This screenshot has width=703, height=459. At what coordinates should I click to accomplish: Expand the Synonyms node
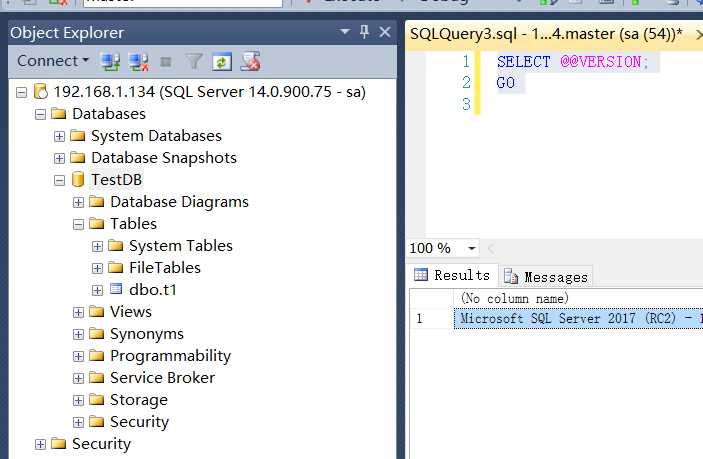tap(78, 334)
